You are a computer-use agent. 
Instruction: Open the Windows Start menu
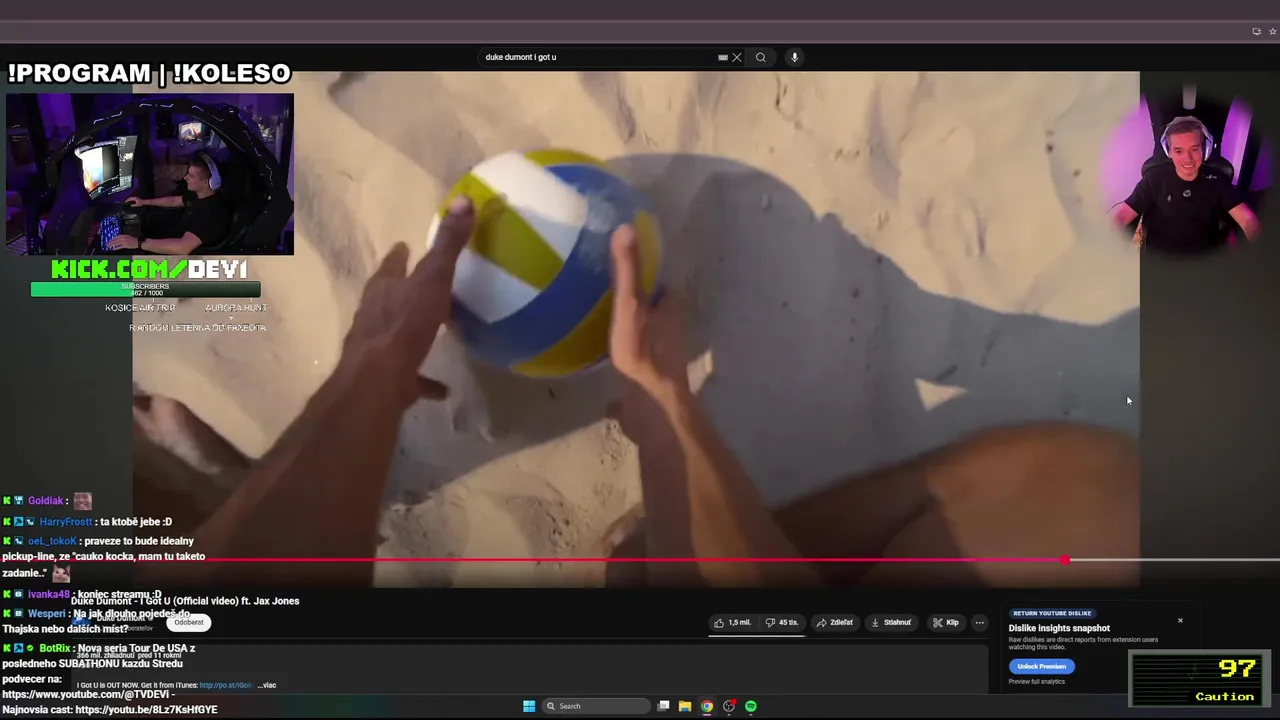click(529, 706)
